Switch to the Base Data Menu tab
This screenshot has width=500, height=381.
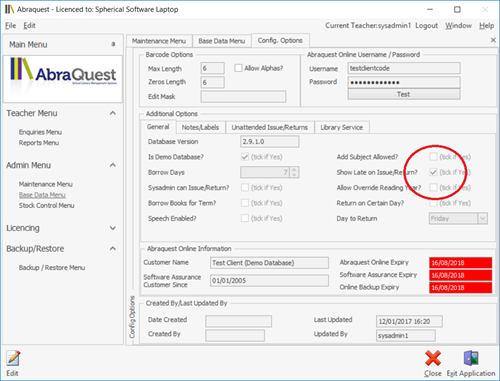point(222,41)
